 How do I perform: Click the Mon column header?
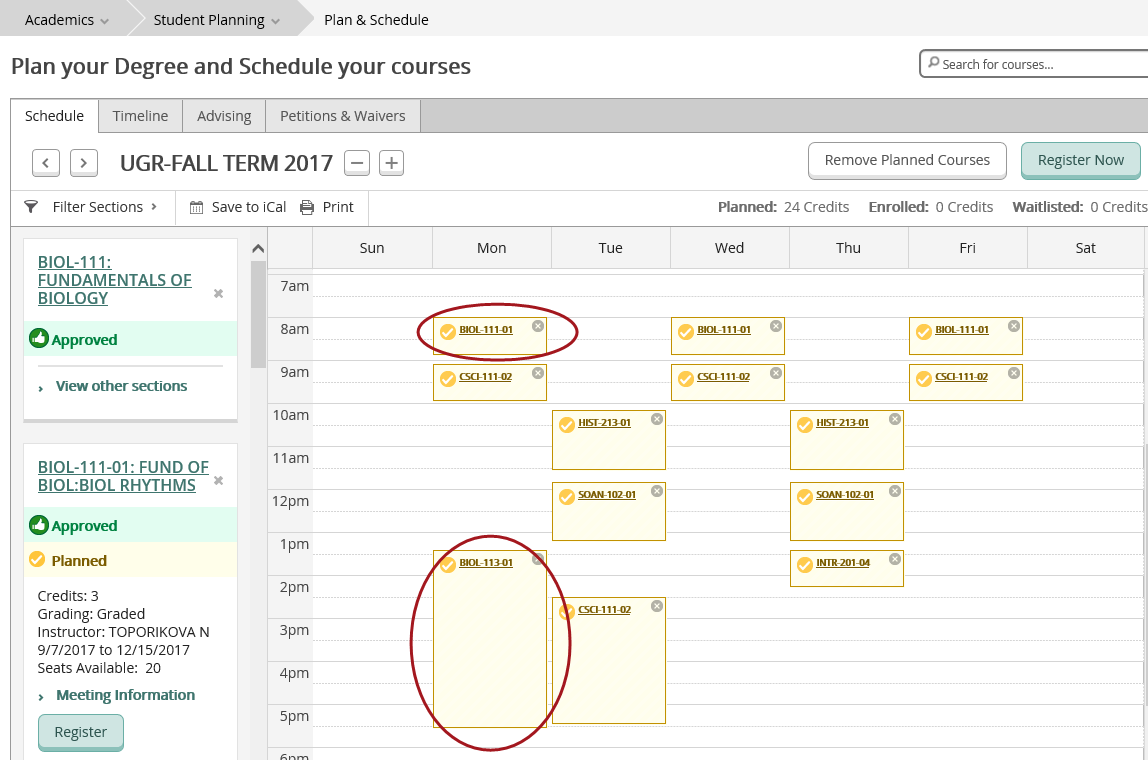[x=491, y=248]
